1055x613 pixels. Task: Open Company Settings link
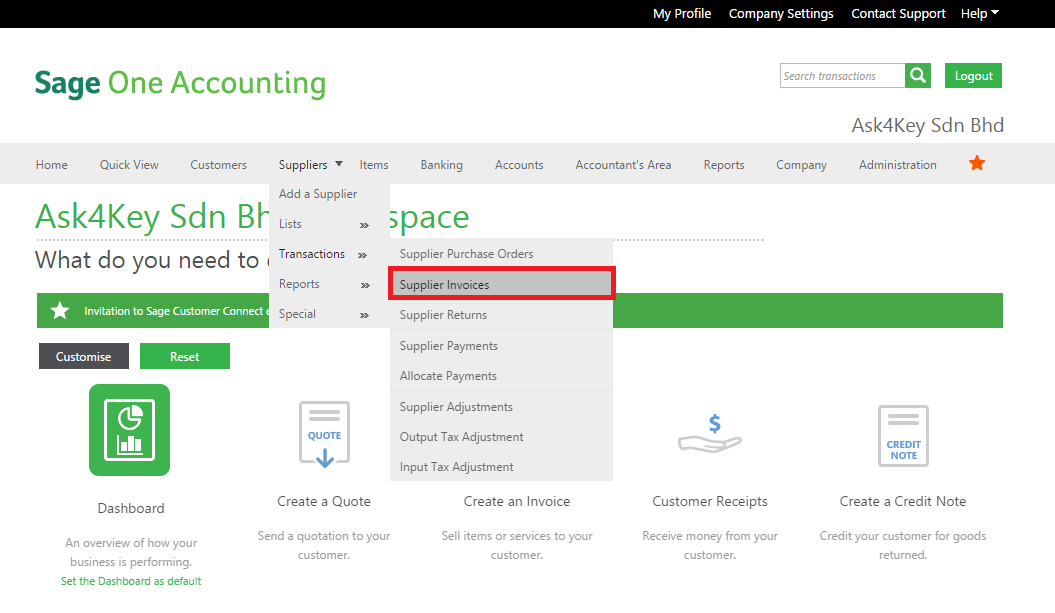tap(780, 13)
